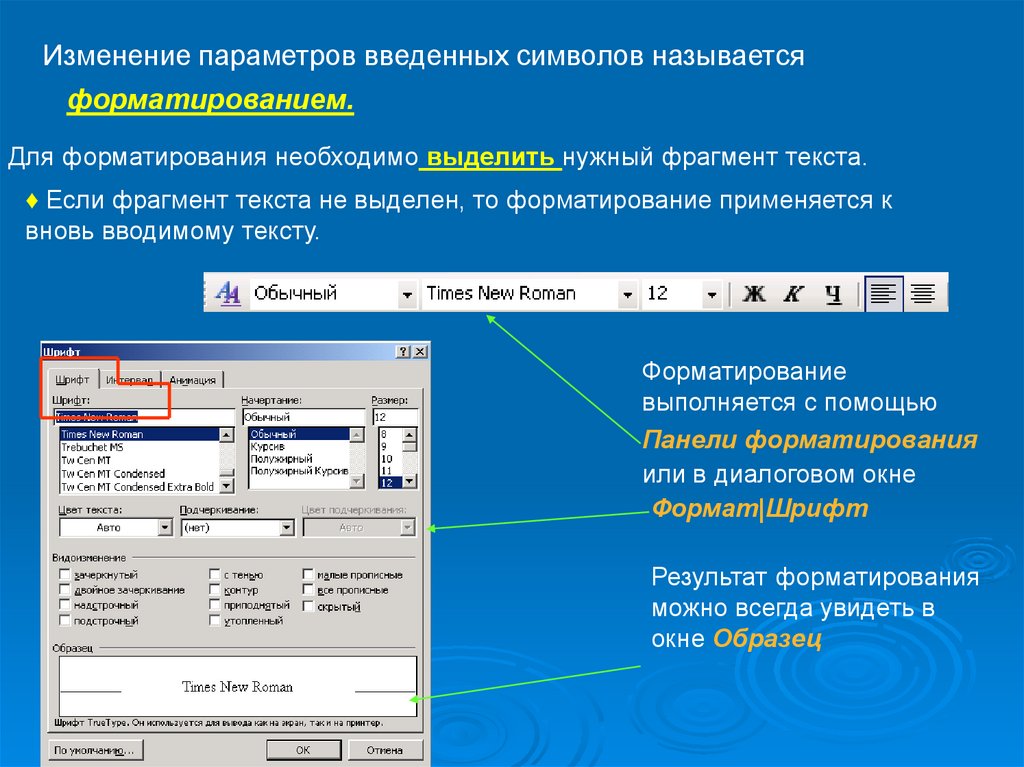This screenshot has height=767, width=1024.
Task: Enable the зачеркнутый checkbox
Action: [x=65, y=575]
